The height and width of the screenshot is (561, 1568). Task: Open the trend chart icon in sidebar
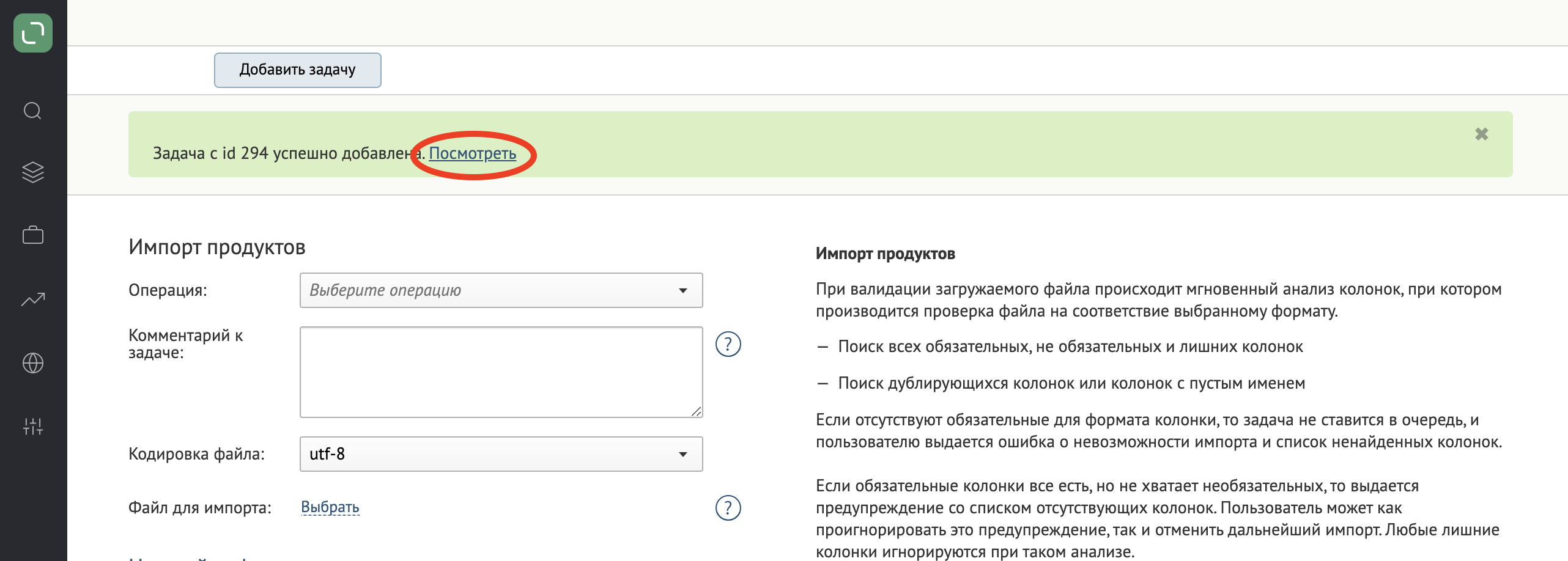33,299
